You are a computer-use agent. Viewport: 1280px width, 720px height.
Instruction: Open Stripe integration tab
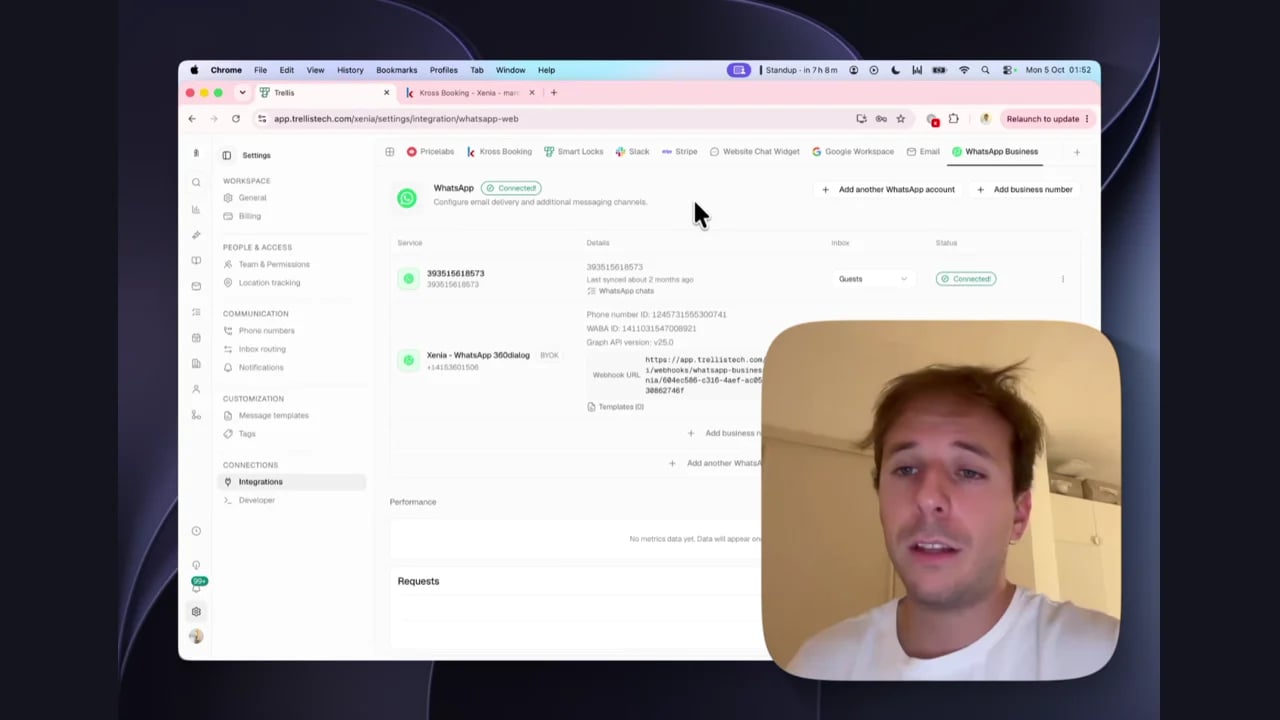680,152
